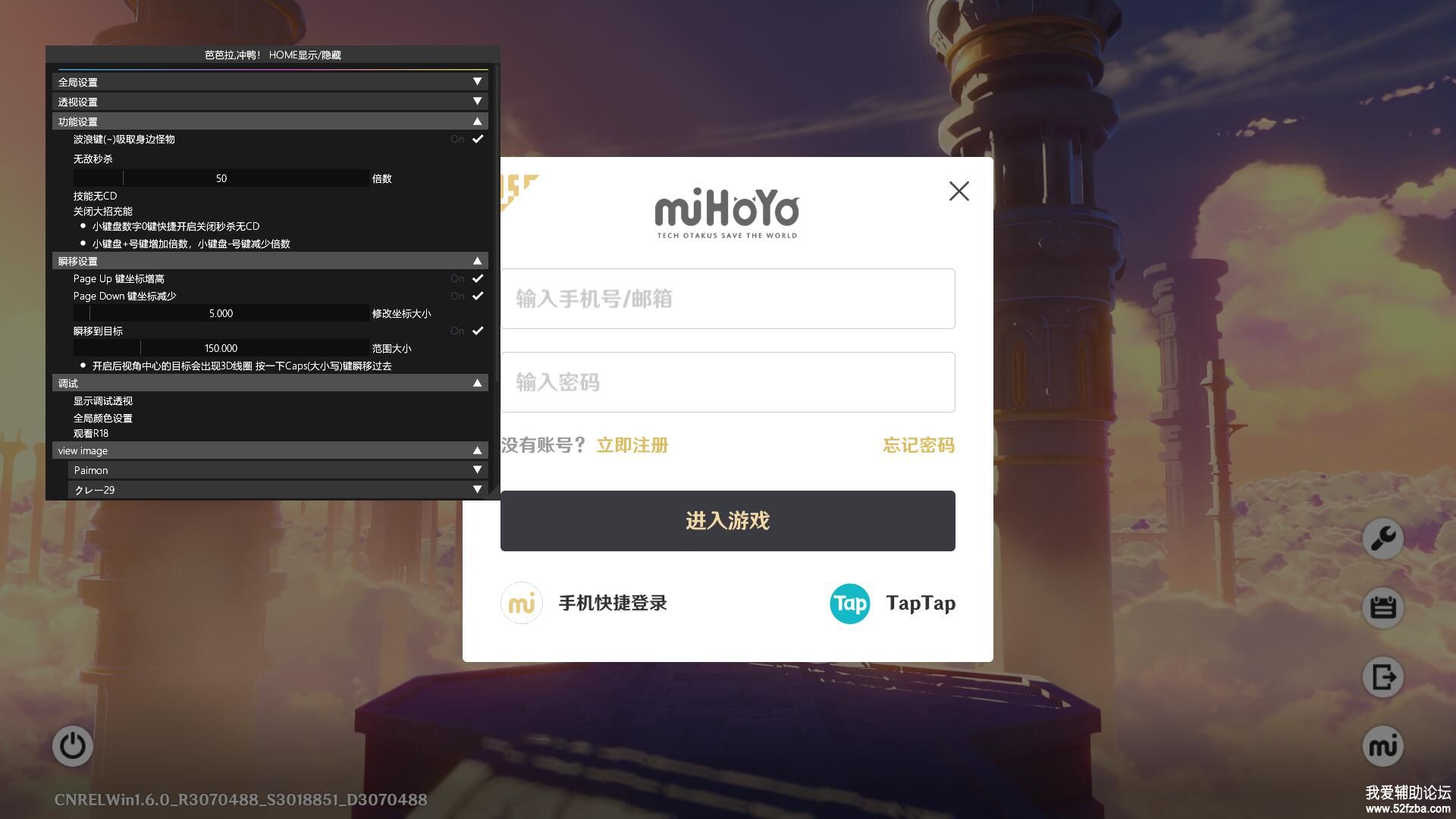The height and width of the screenshot is (819, 1456).
Task: Click the 没有账号？ text
Action: click(544, 445)
